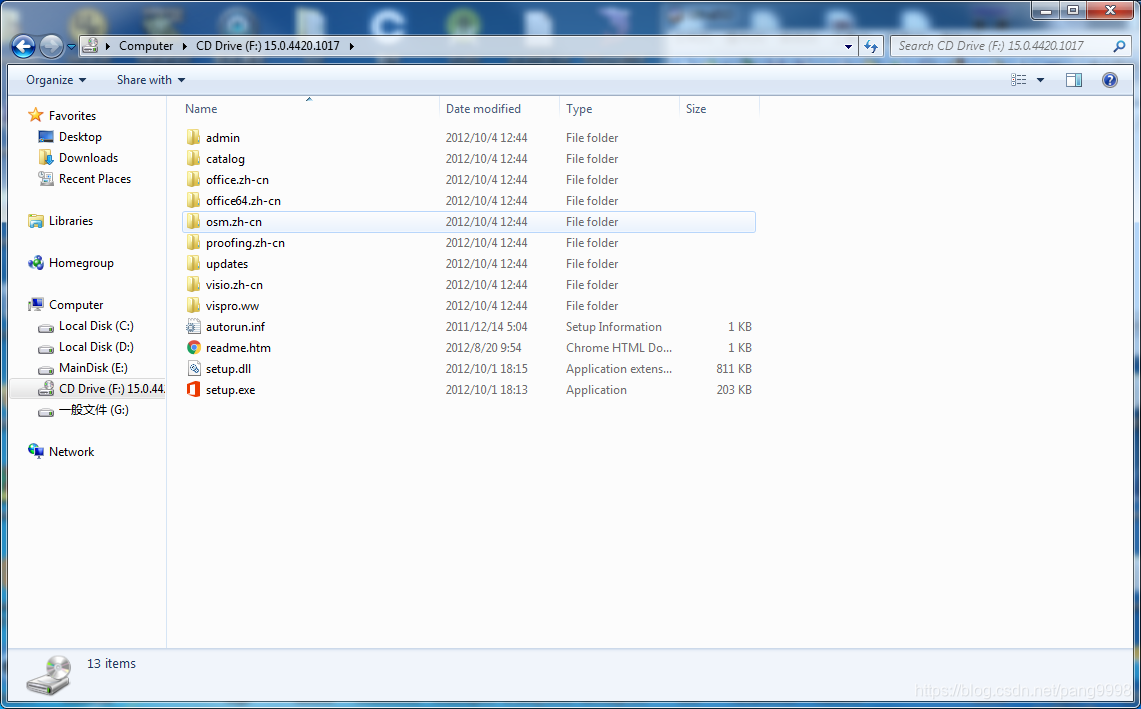Click the drive icon in address bar

click(90, 45)
